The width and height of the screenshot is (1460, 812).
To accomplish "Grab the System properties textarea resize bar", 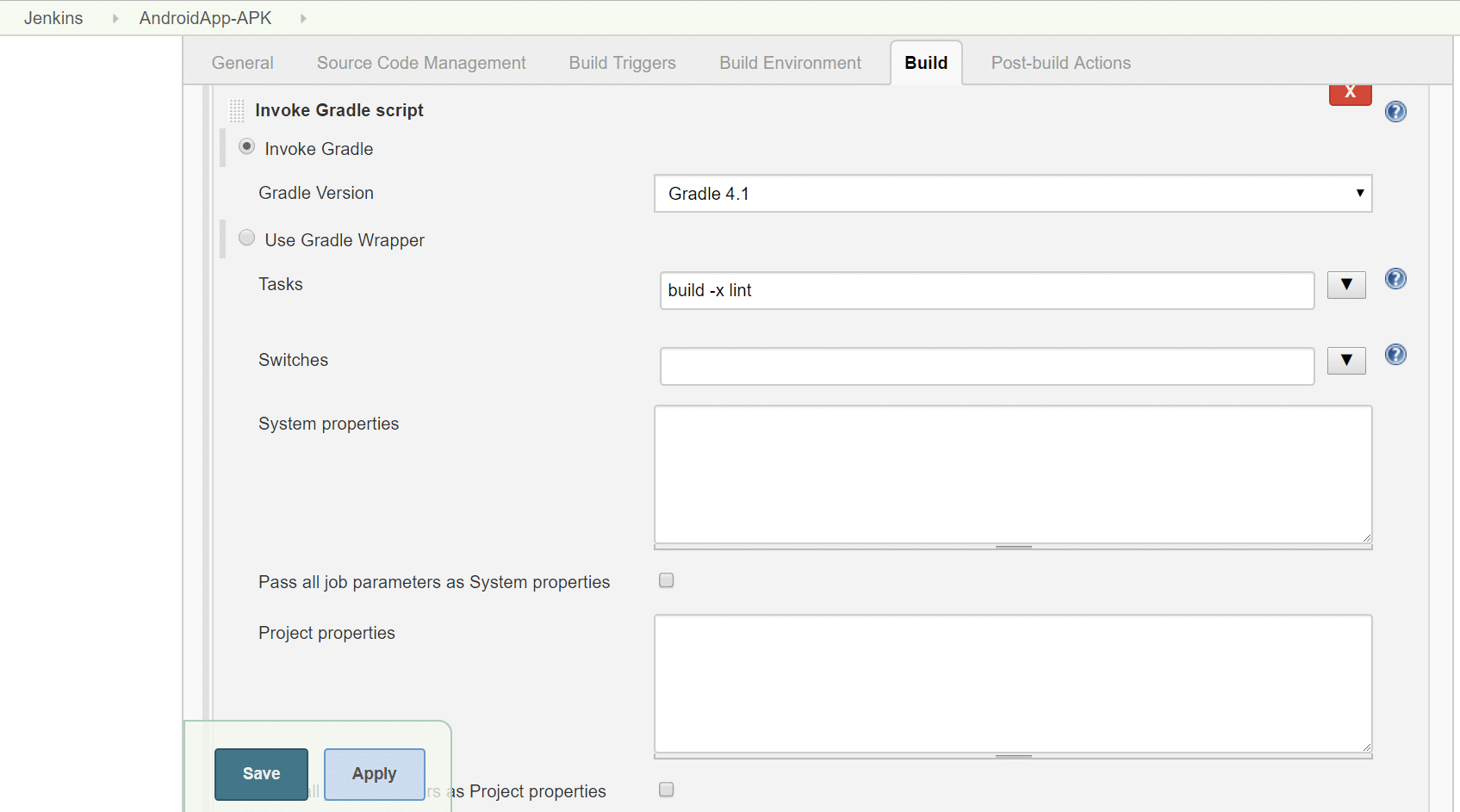I will [1013, 547].
